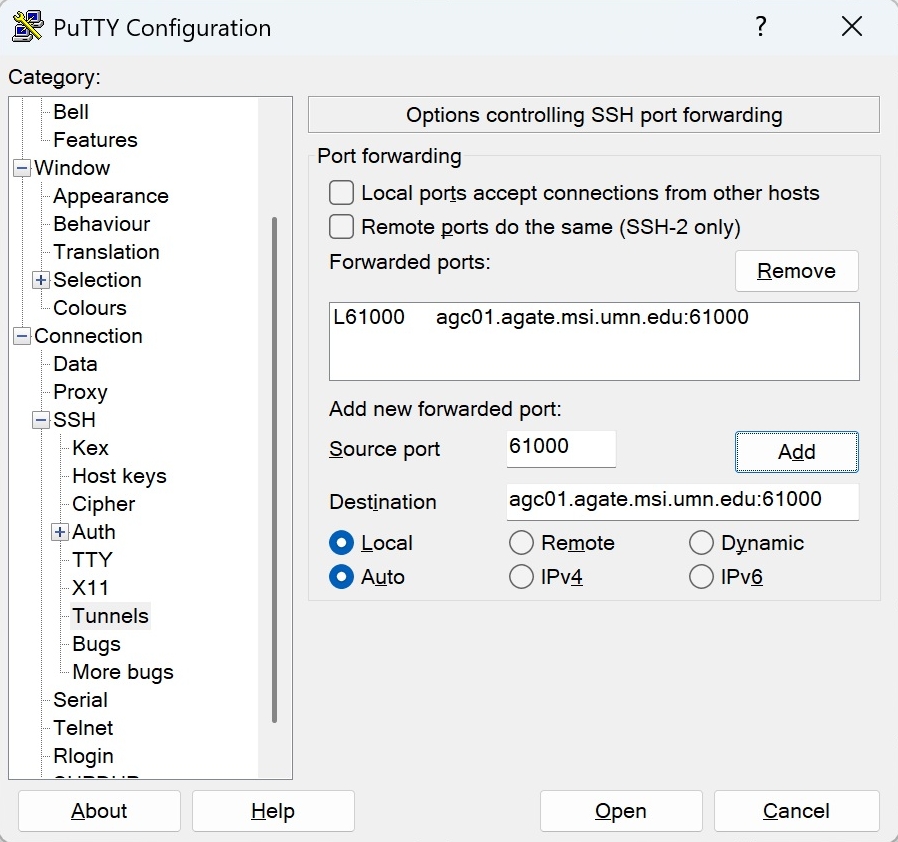Screen dimensions: 898x842
Task: Click the PuTTY icon in the title bar
Action: [27, 26]
